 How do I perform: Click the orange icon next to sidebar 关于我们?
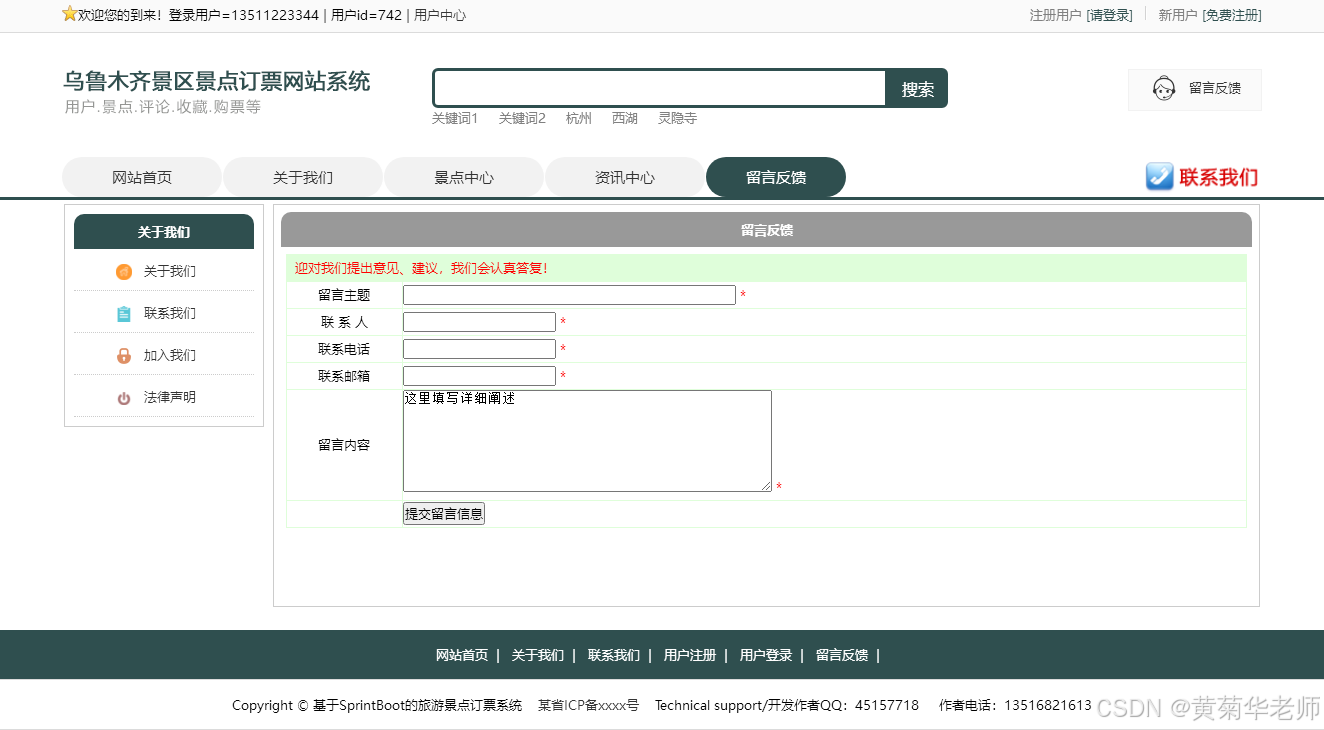[124, 272]
